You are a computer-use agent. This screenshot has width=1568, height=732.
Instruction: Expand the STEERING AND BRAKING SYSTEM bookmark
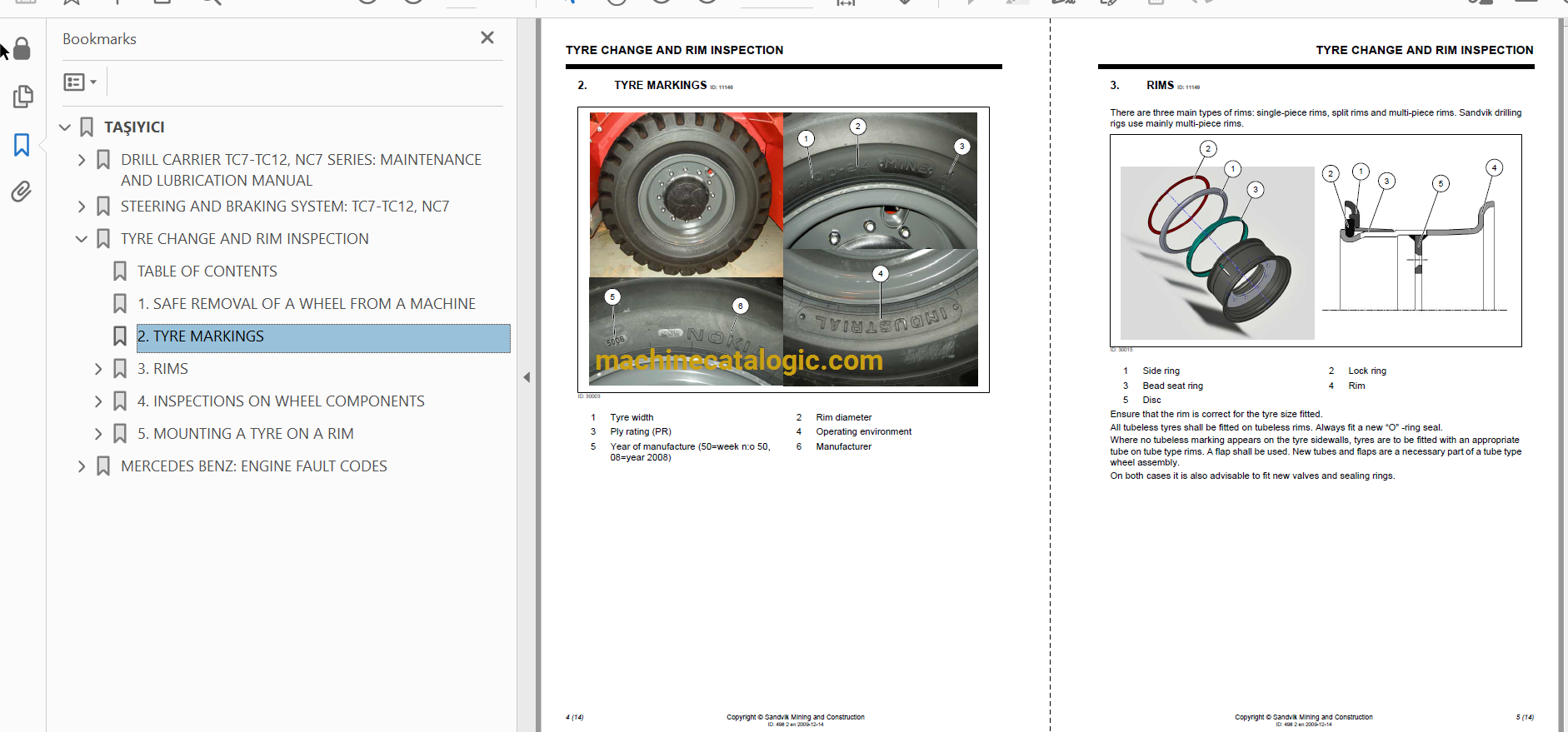point(82,207)
